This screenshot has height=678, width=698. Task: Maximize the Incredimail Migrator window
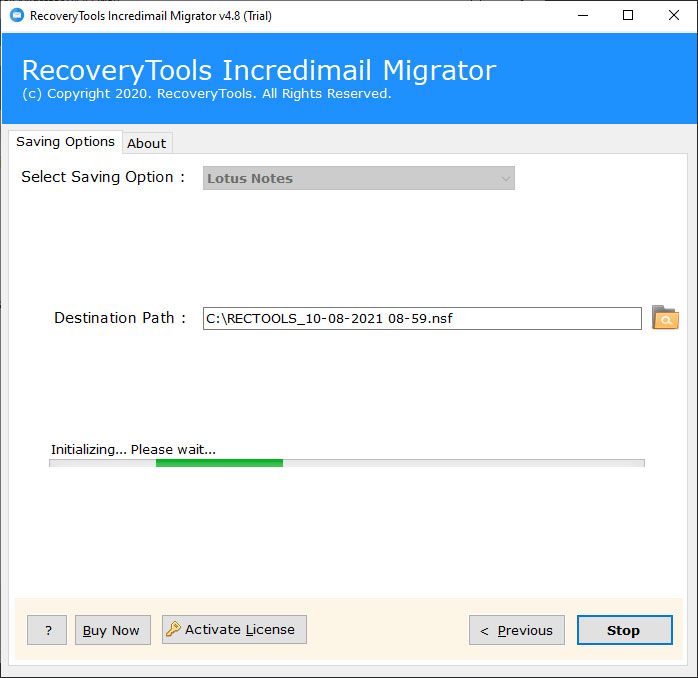(x=628, y=16)
